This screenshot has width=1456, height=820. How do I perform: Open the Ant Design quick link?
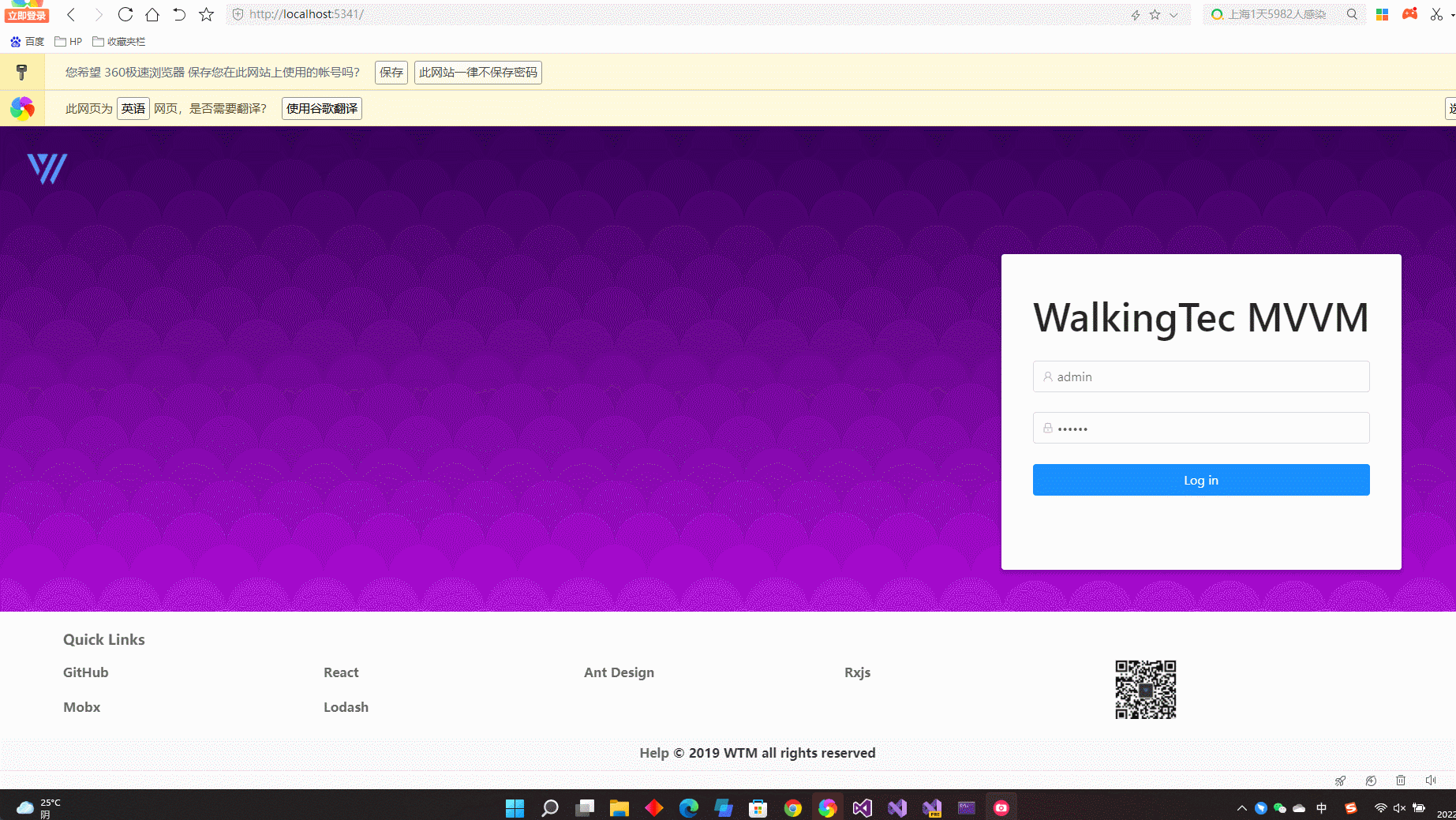click(x=619, y=672)
